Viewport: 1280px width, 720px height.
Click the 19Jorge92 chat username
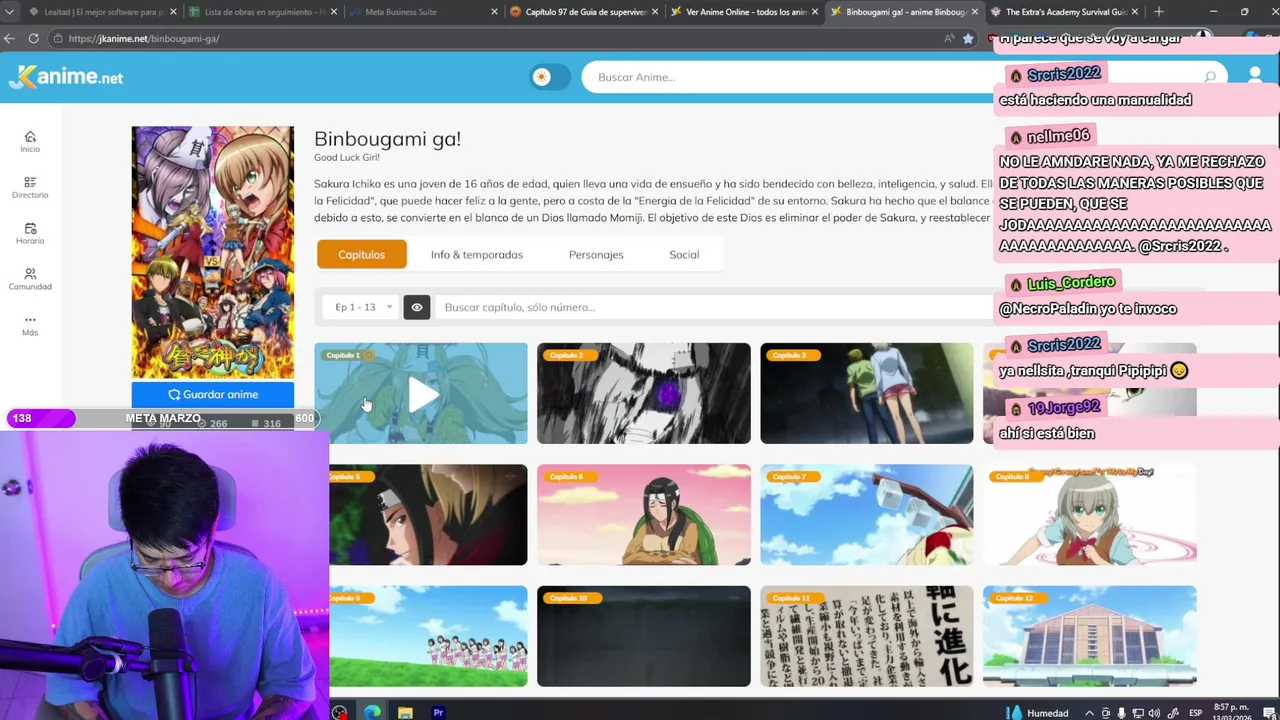(x=1063, y=408)
